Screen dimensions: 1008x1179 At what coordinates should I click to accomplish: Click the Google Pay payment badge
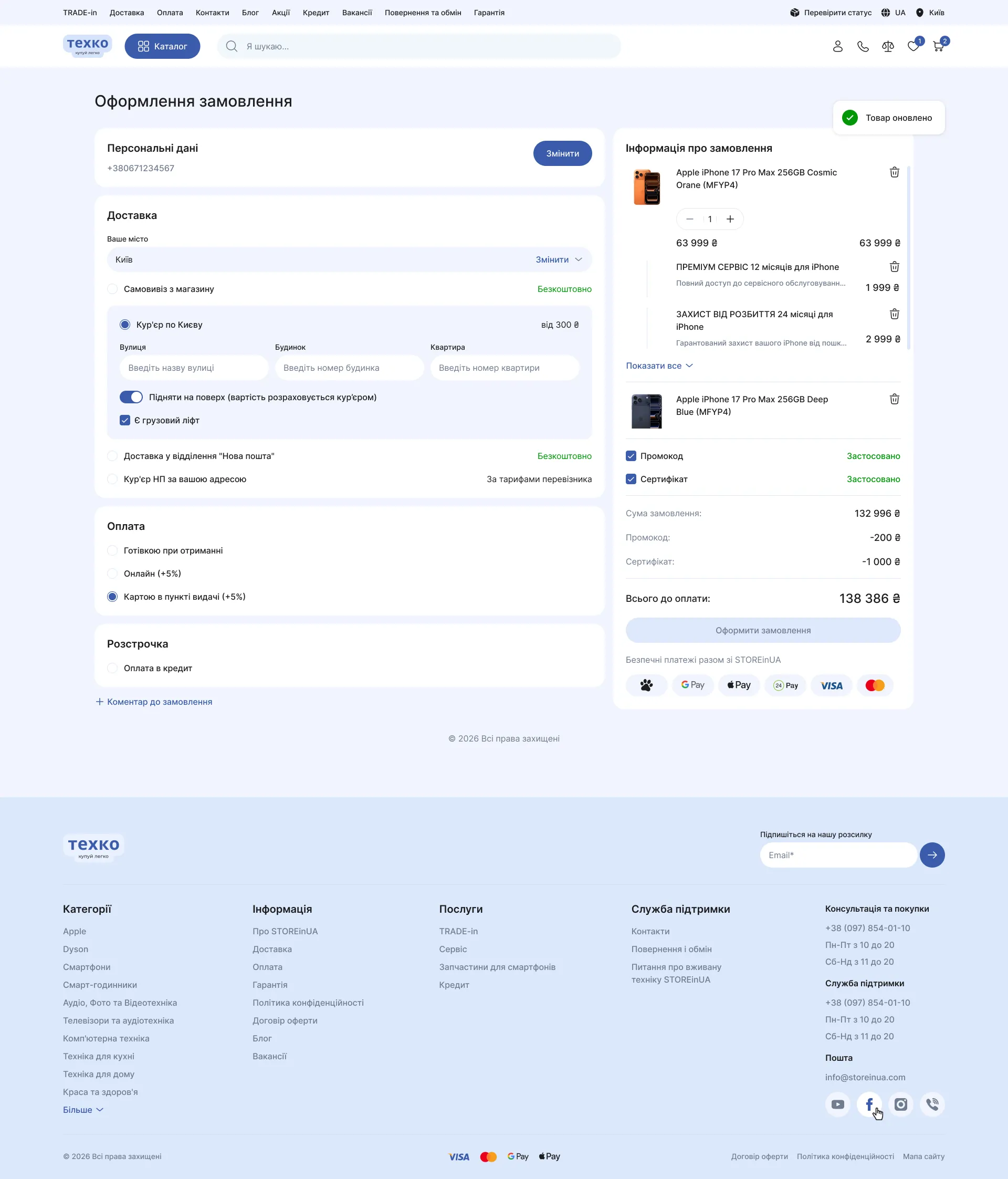pos(692,685)
